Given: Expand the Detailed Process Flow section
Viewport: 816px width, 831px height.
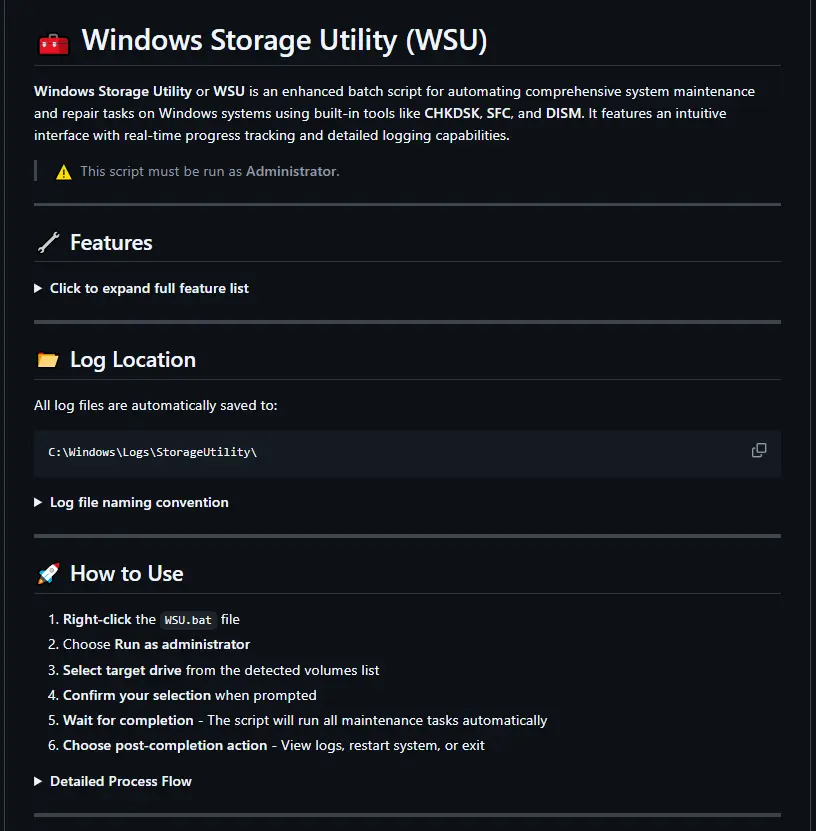Looking at the screenshot, I should tap(120, 781).
